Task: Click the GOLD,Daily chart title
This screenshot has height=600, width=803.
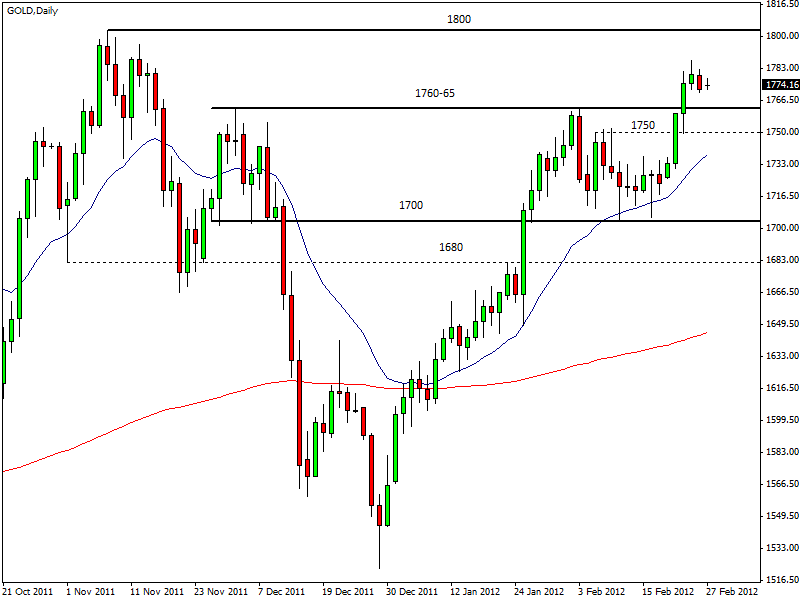Action: (32, 10)
